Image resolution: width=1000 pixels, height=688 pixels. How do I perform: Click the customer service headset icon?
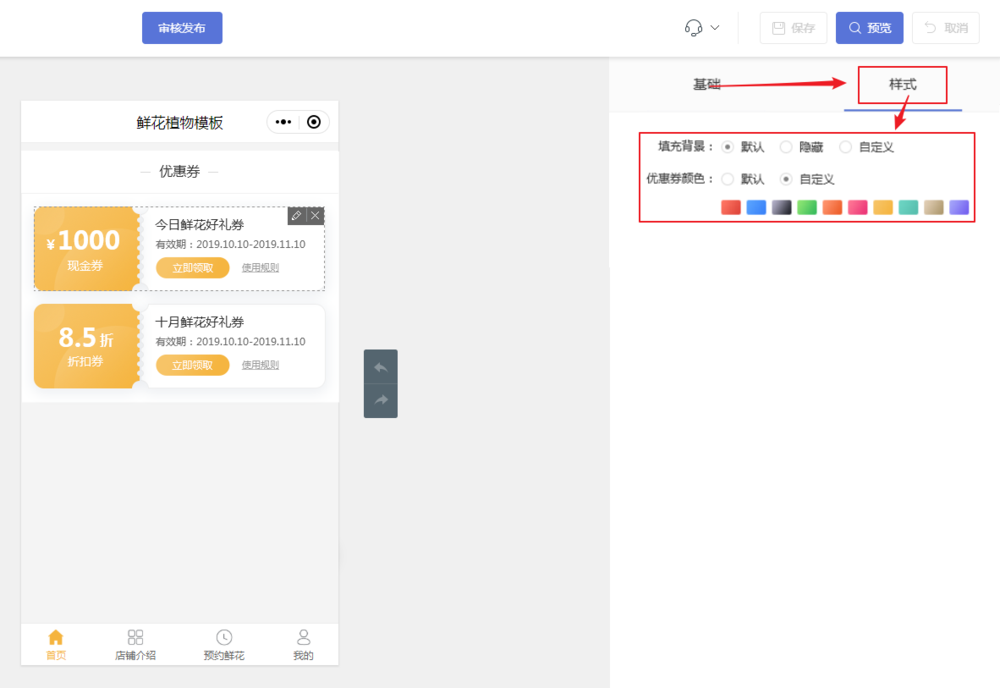(x=693, y=28)
